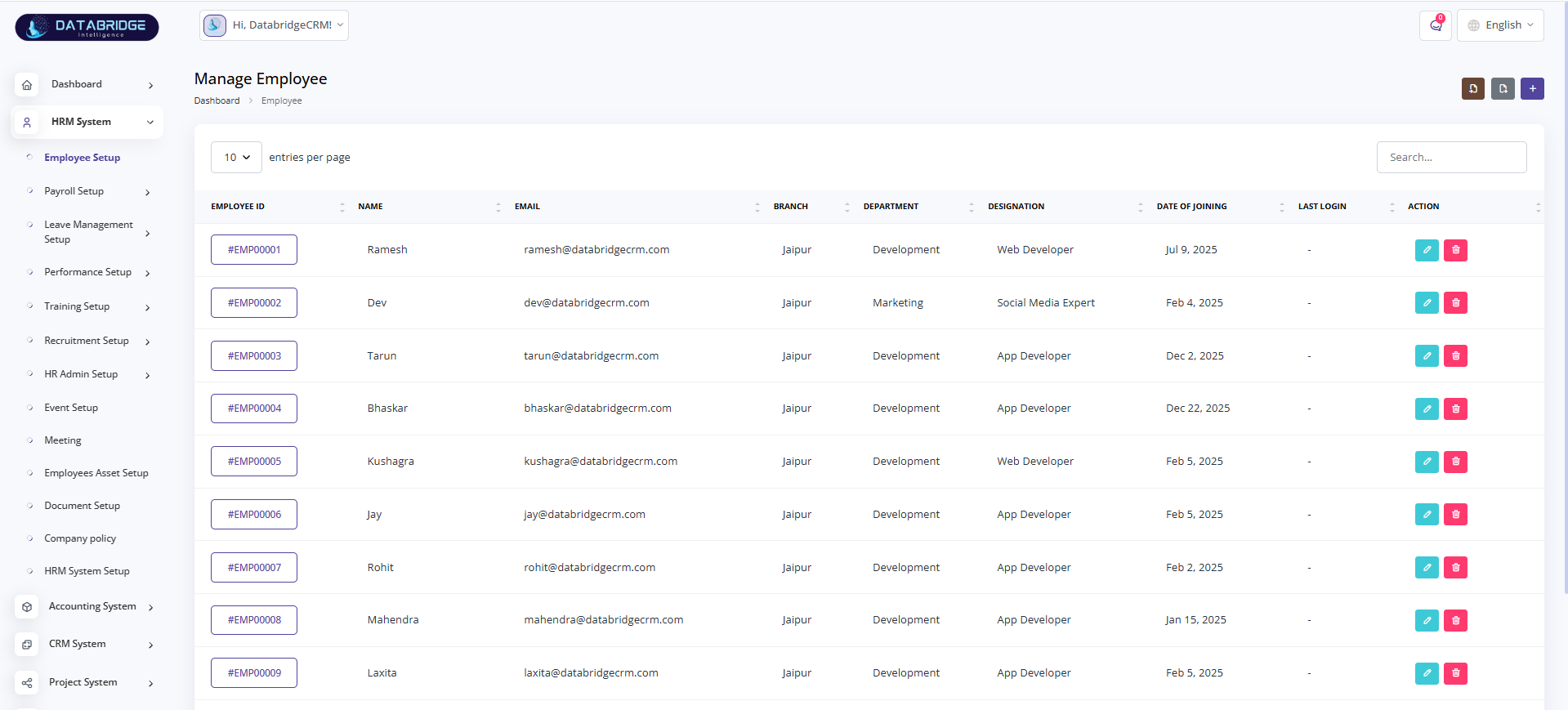The height and width of the screenshot is (710, 1568).
Task: Click the employee Search input field
Action: (x=1451, y=158)
